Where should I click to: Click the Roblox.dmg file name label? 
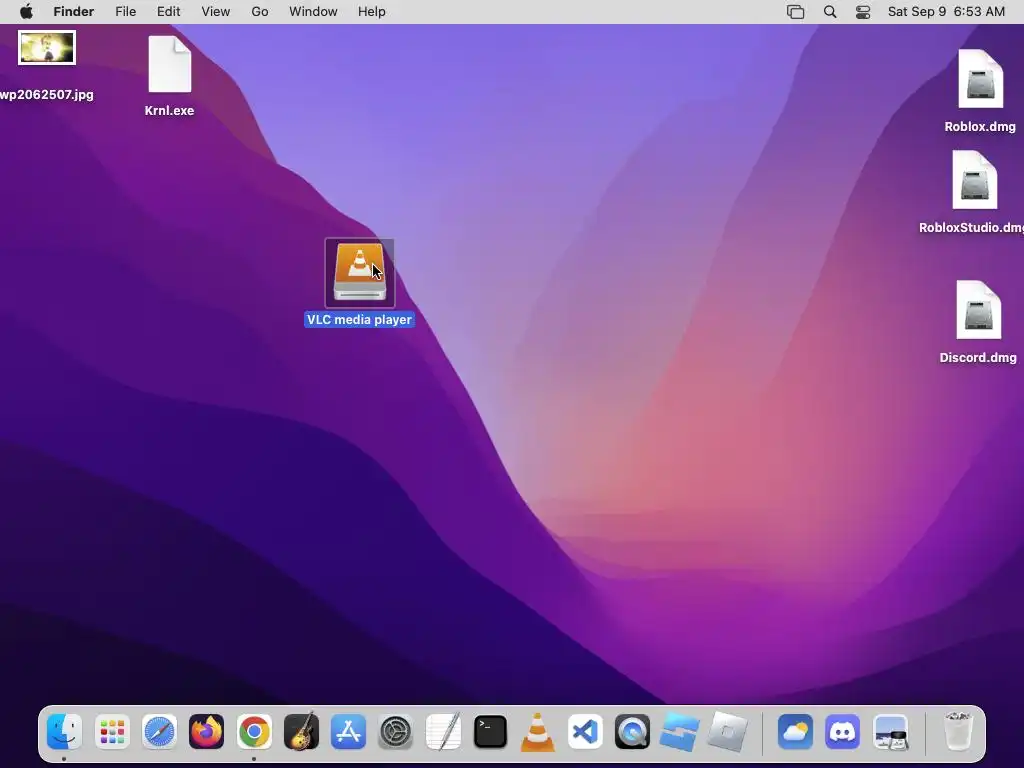tap(980, 126)
